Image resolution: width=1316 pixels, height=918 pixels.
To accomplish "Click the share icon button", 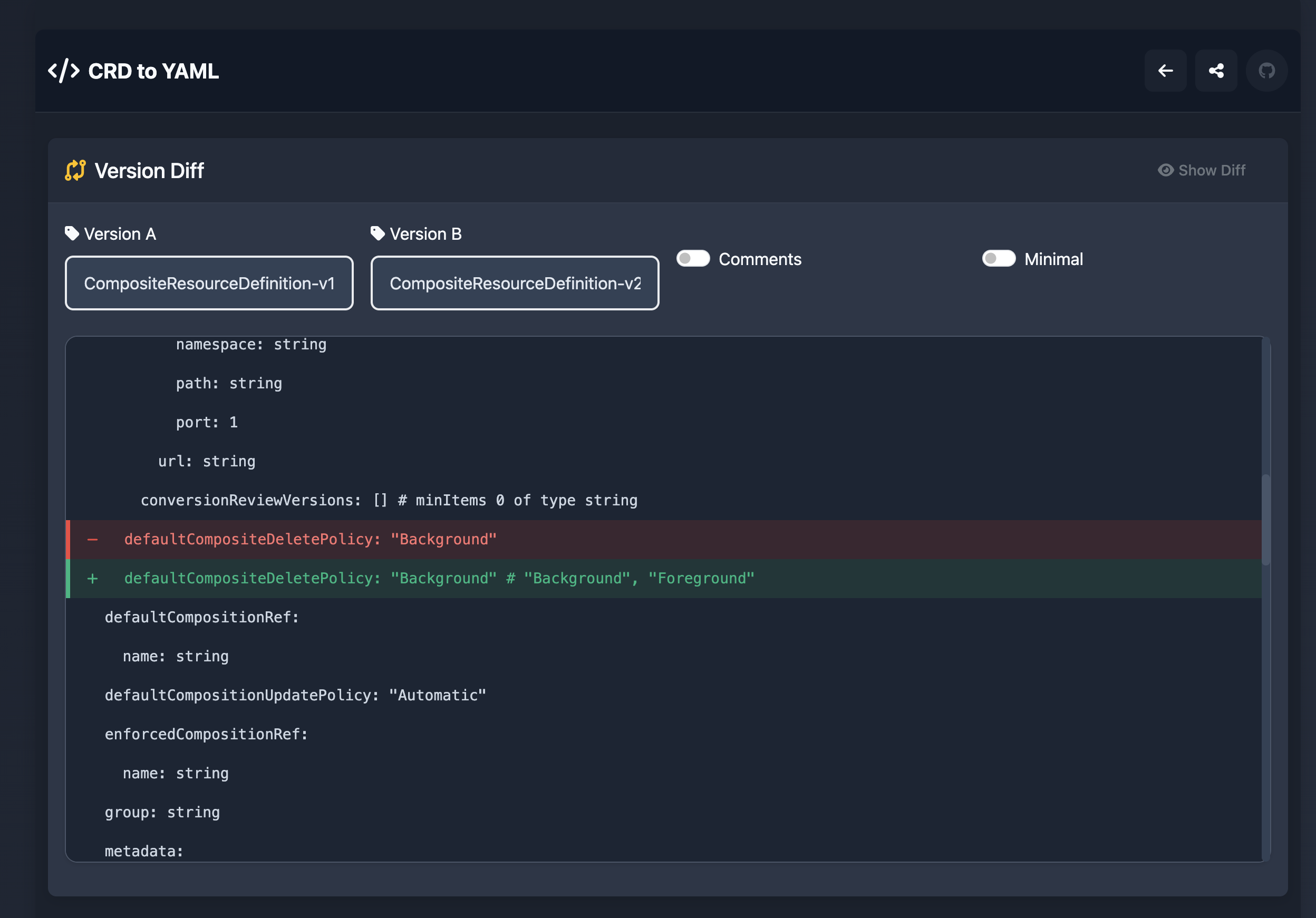I will [1216, 71].
